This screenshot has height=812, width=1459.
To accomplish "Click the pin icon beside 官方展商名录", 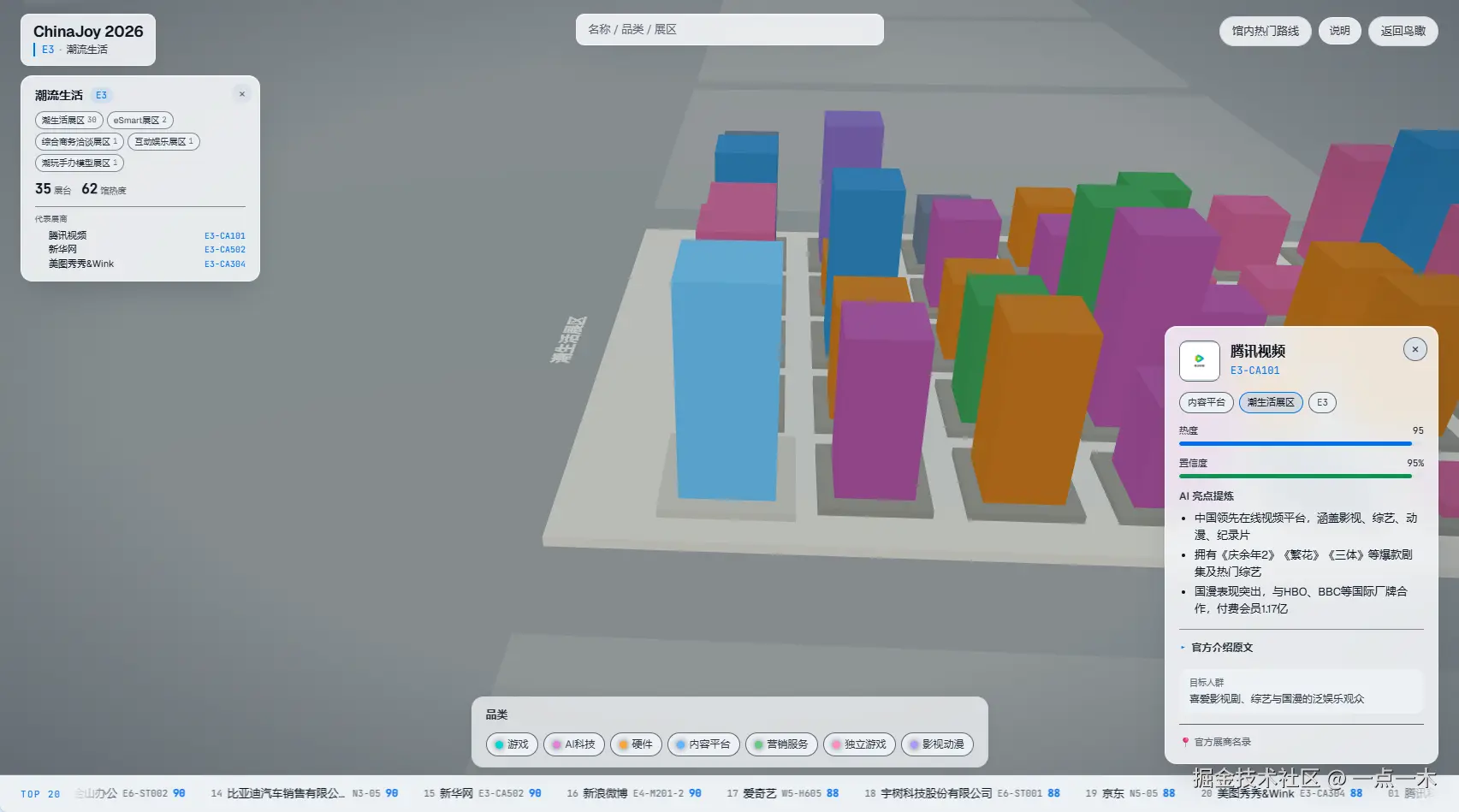I will (1185, 742).
